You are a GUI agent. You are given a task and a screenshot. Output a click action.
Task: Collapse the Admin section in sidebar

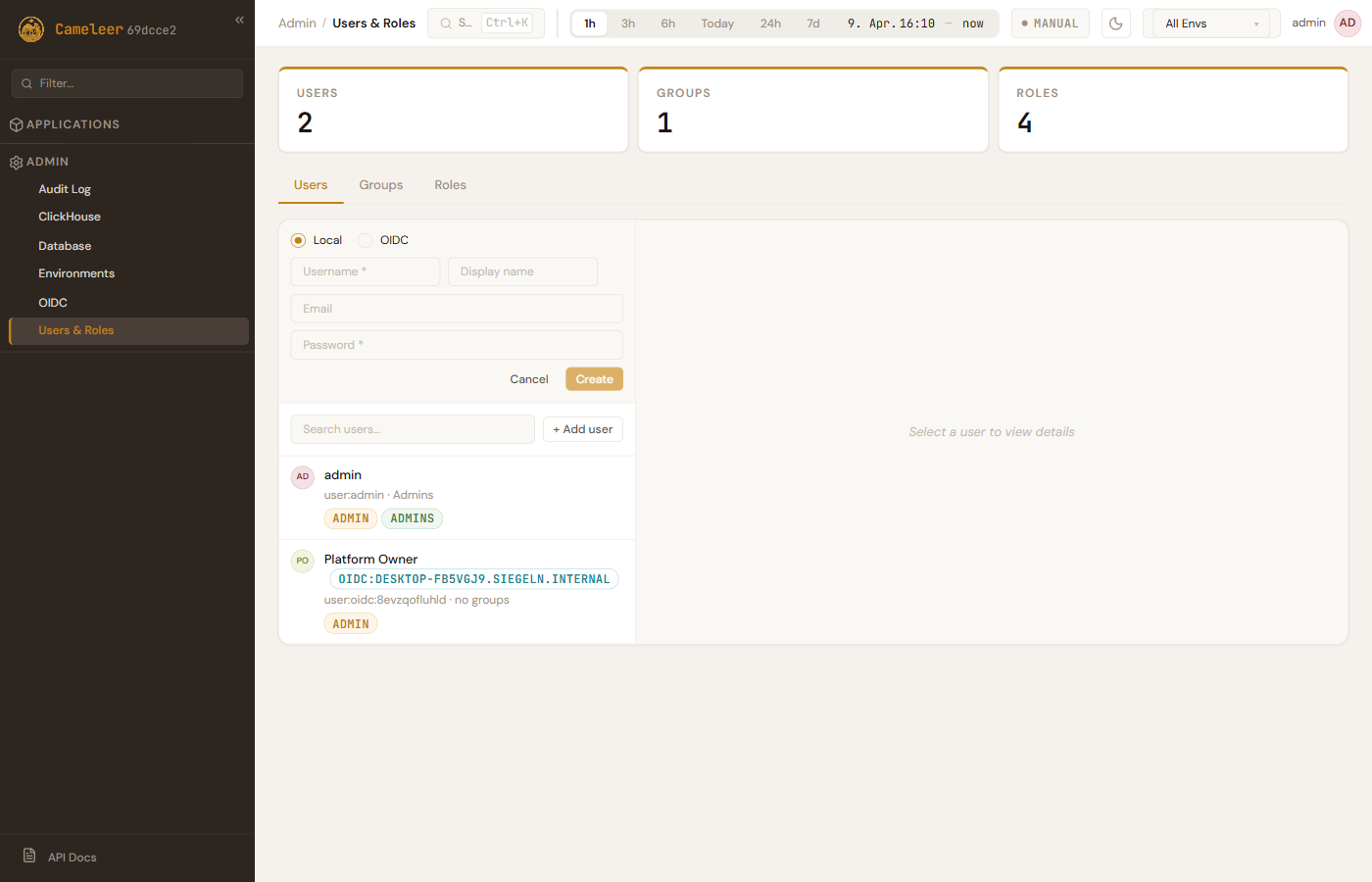[47, 162]
